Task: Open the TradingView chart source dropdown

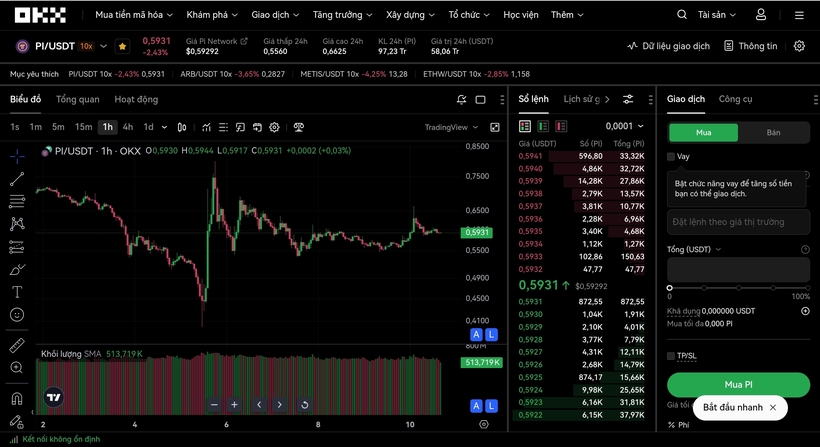Action: 451,127
